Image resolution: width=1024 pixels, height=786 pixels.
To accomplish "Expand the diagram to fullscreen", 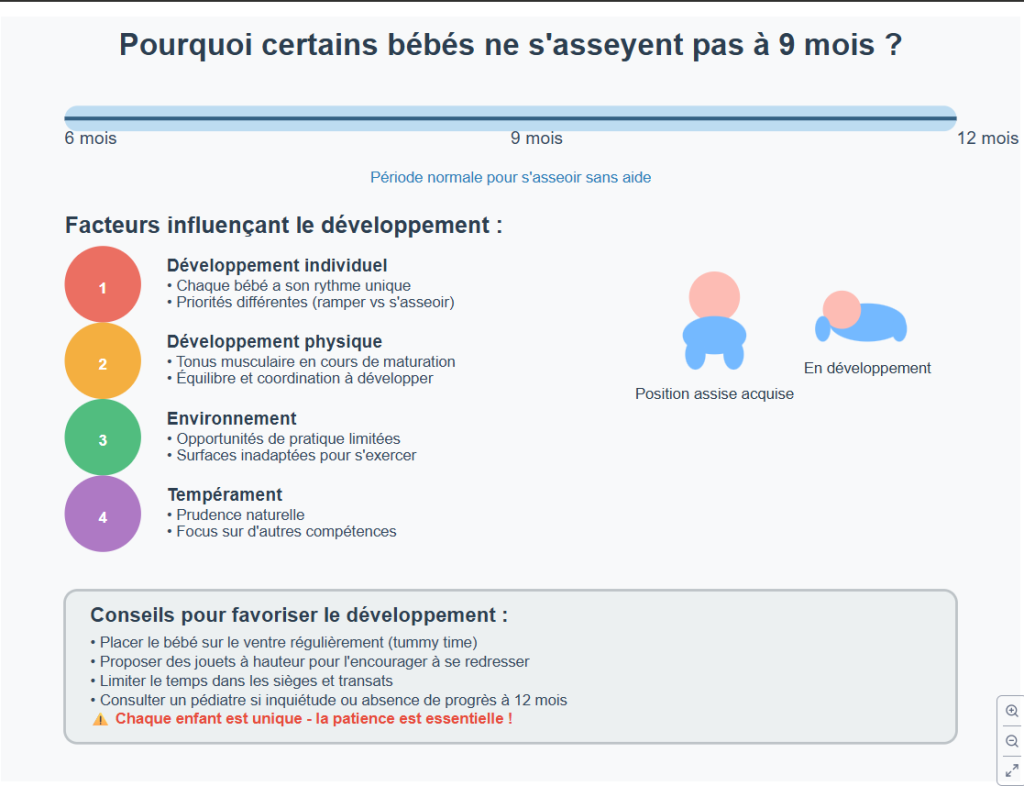I will (1011, 770).
